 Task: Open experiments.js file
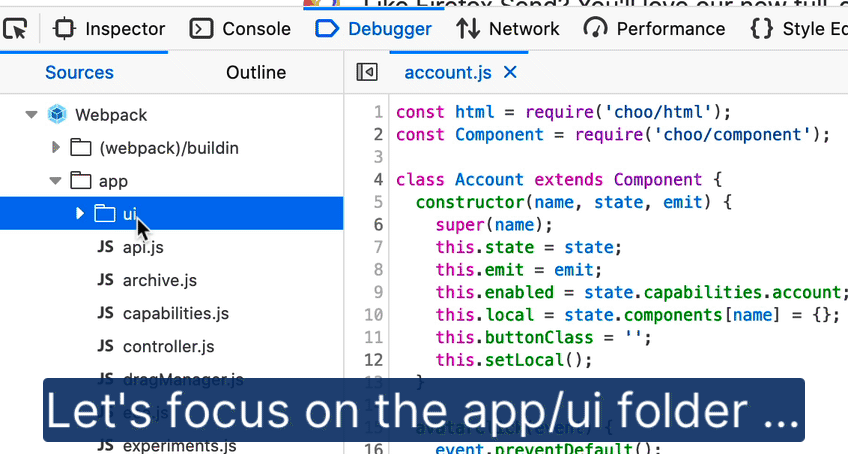pyautogui.click(x=179, y=446)
